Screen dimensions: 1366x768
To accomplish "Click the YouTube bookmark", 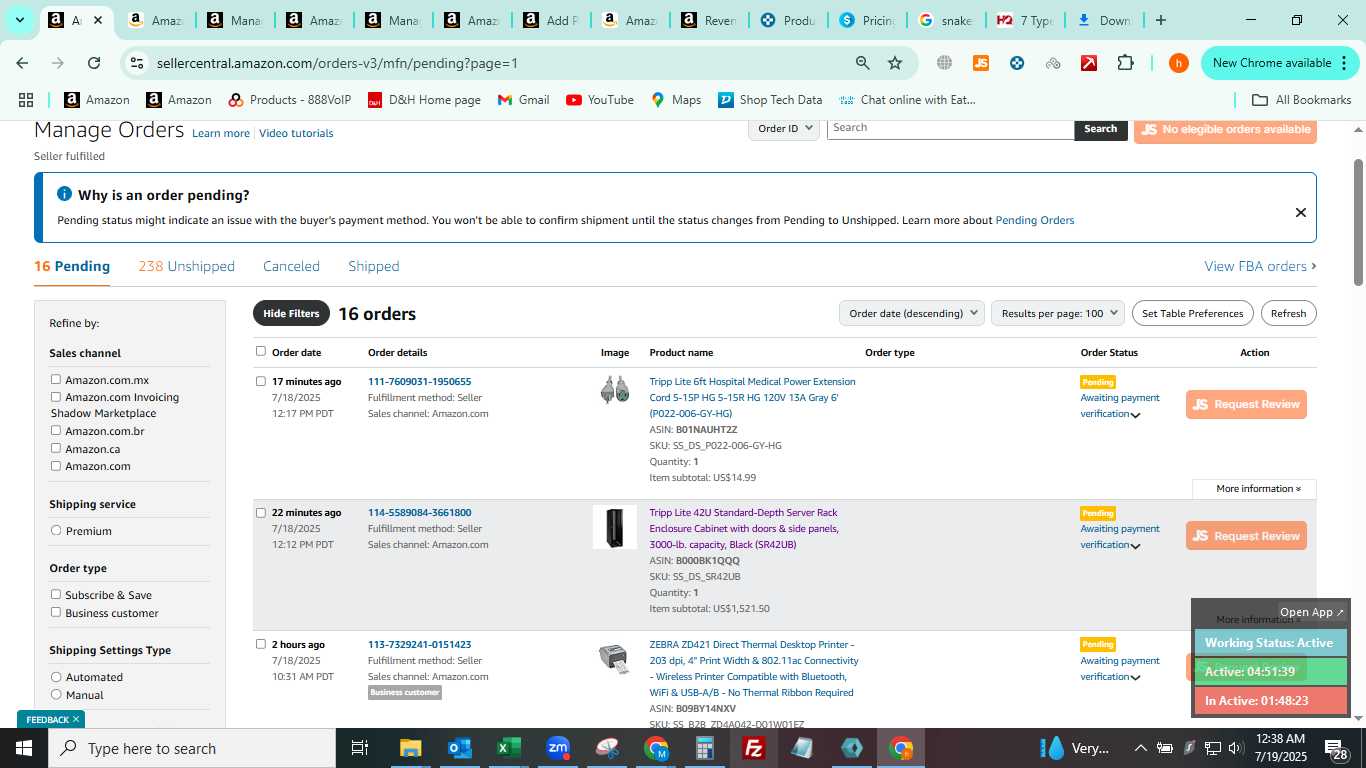I will click(600, 100).
